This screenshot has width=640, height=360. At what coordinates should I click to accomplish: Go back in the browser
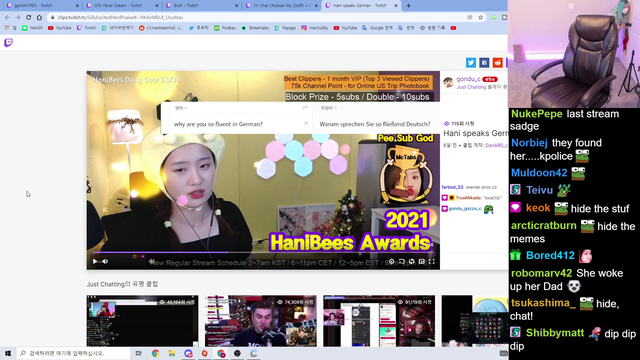click(x=7, y=17)
